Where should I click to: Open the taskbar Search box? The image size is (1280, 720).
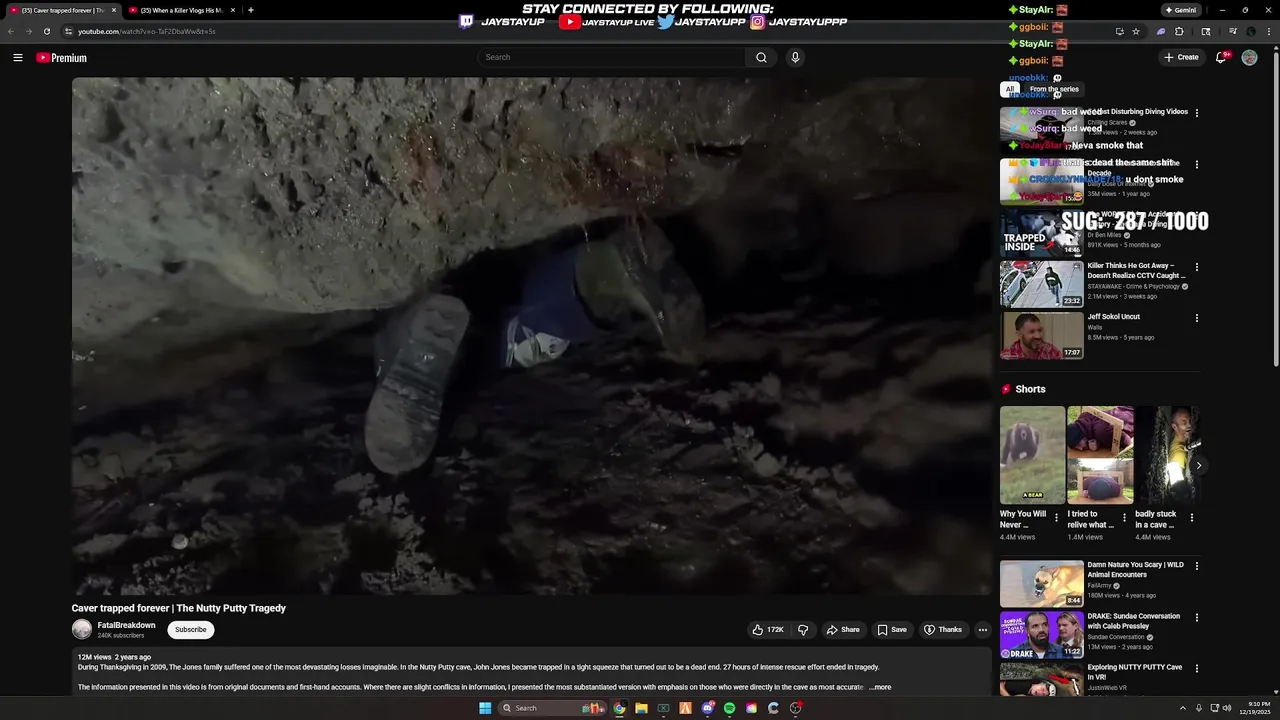(x=553, y=708)
